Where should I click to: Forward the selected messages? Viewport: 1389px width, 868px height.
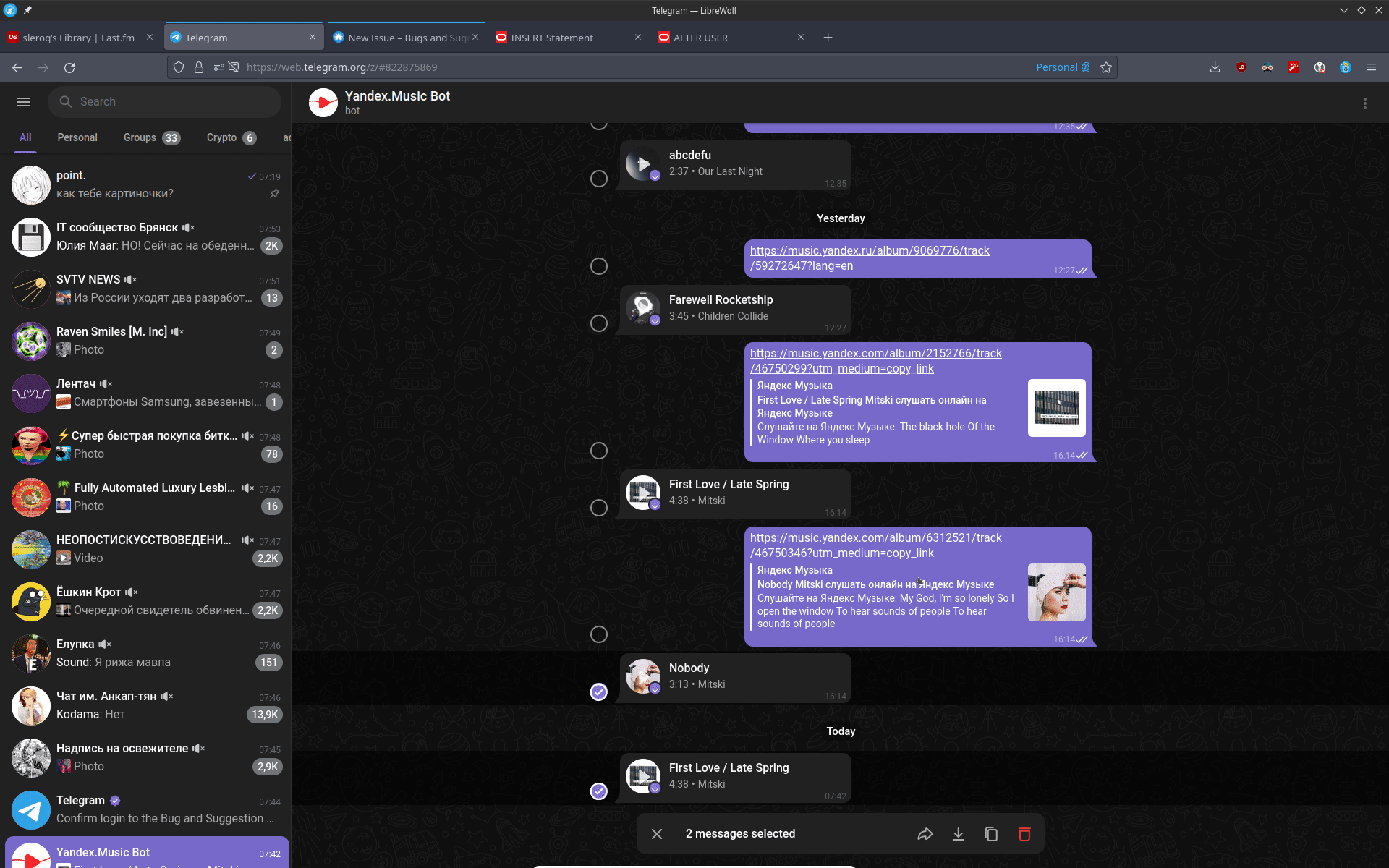[925, 834]
